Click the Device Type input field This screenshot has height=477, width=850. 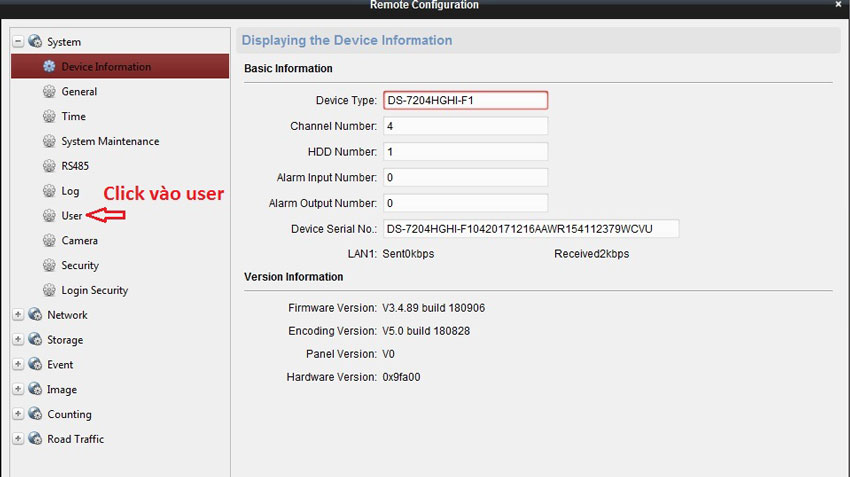(x=465, y=100)
